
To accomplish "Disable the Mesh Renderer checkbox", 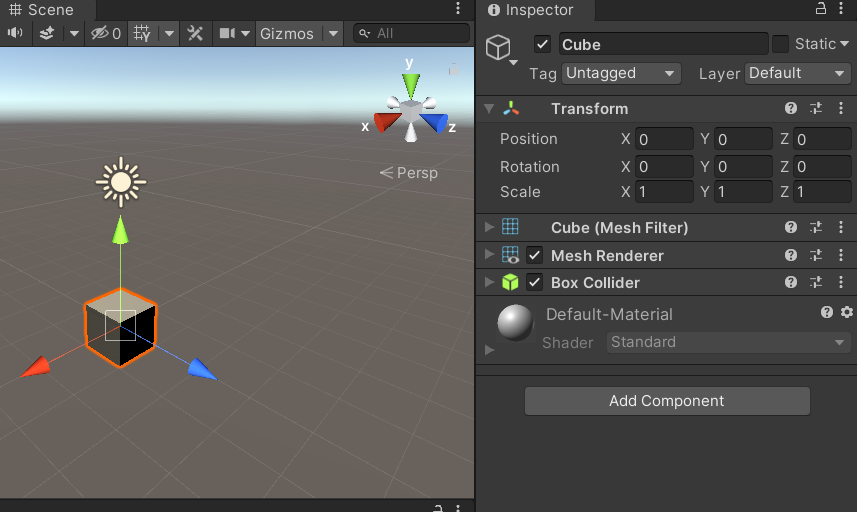I will click(535, 256).
